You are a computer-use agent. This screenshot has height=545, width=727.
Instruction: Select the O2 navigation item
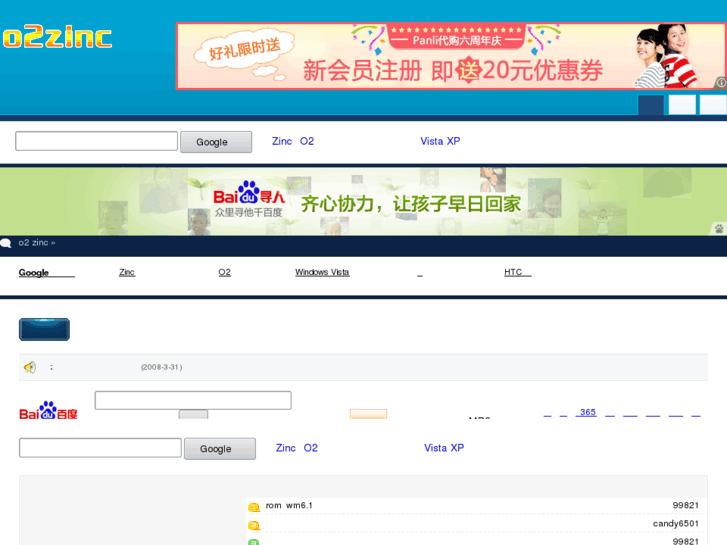[x=224, y=272]
